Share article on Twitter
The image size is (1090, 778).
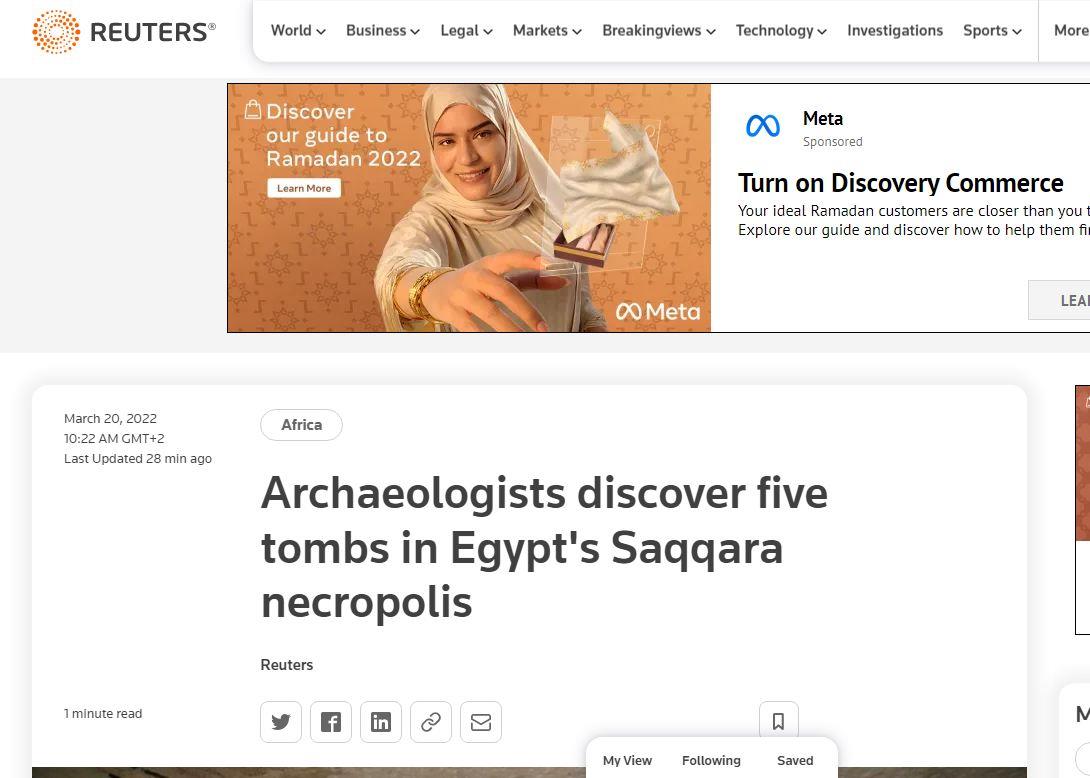(281, 722)
